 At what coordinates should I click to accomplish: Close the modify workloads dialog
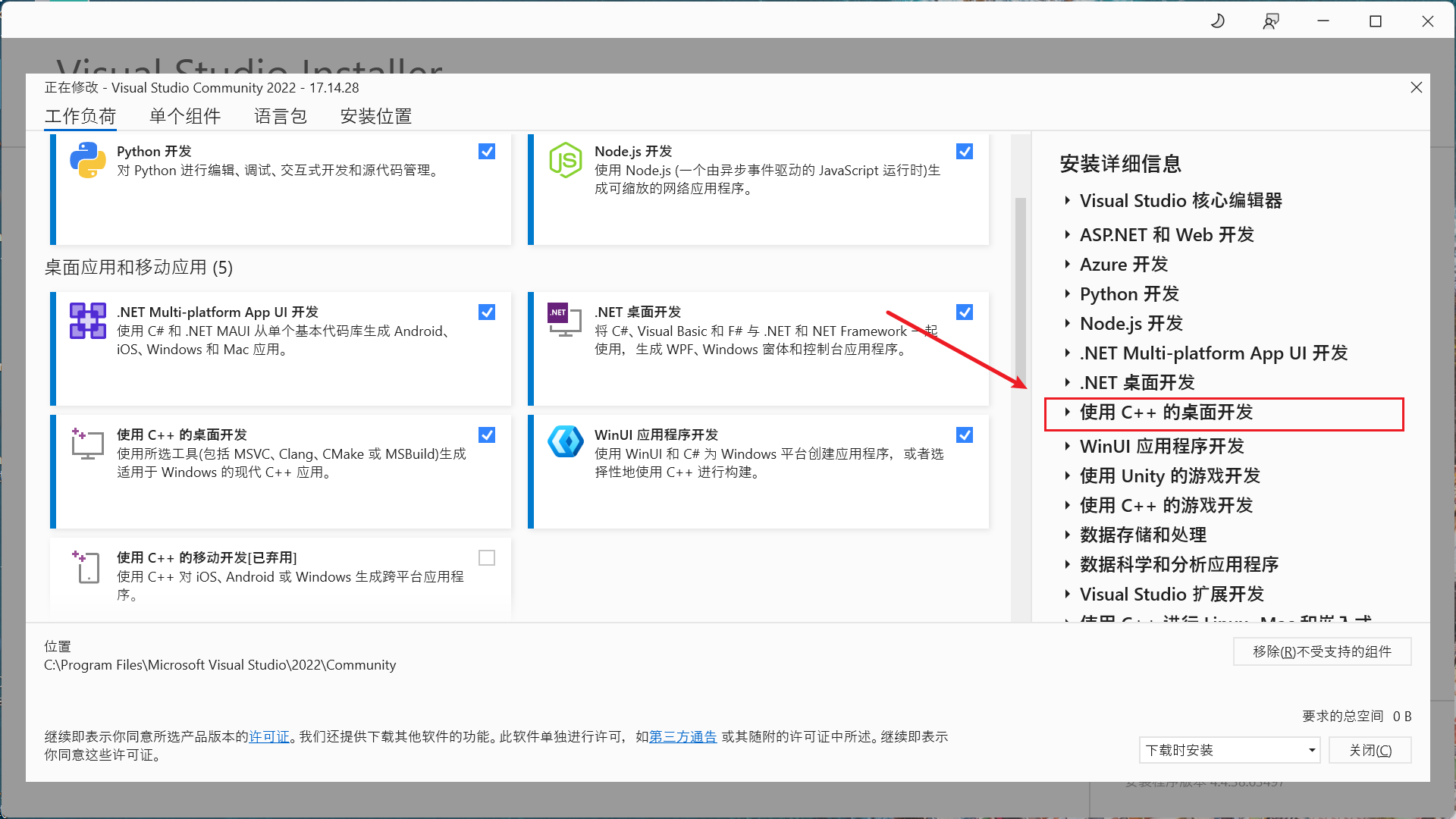1416,87
